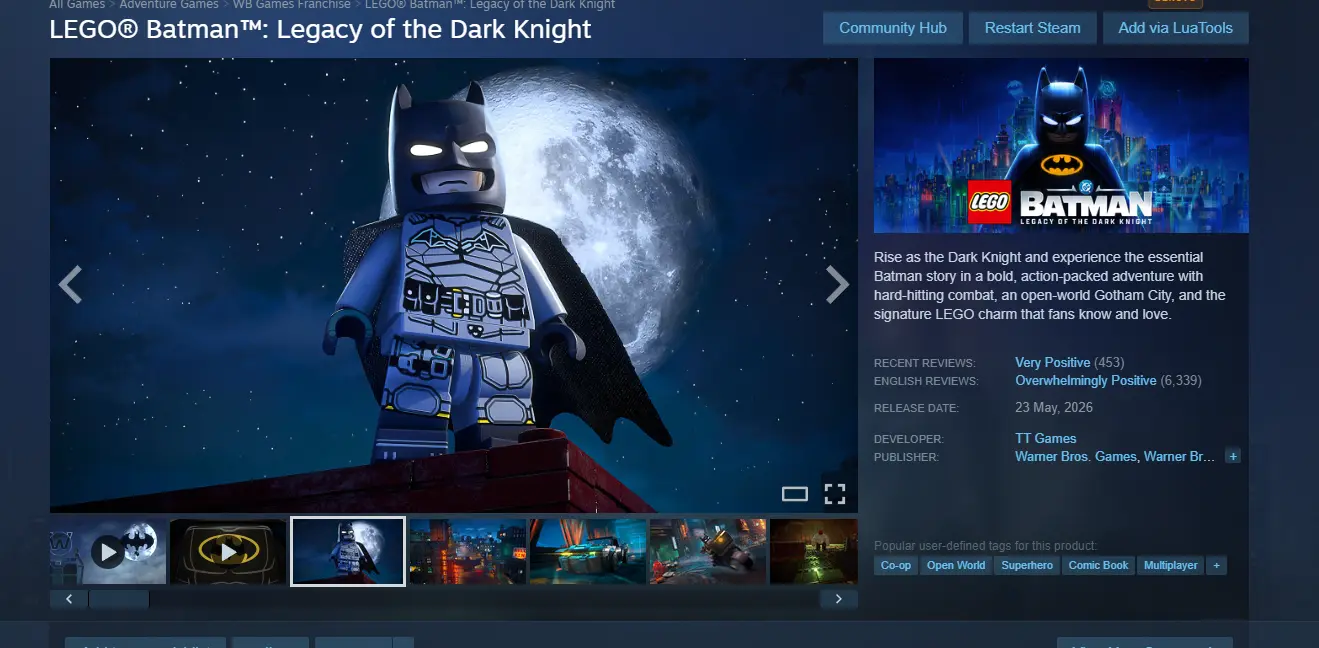Click the Restart Steam button
The height and width of the screenshot is (648, 1319).
point(1032,28)
